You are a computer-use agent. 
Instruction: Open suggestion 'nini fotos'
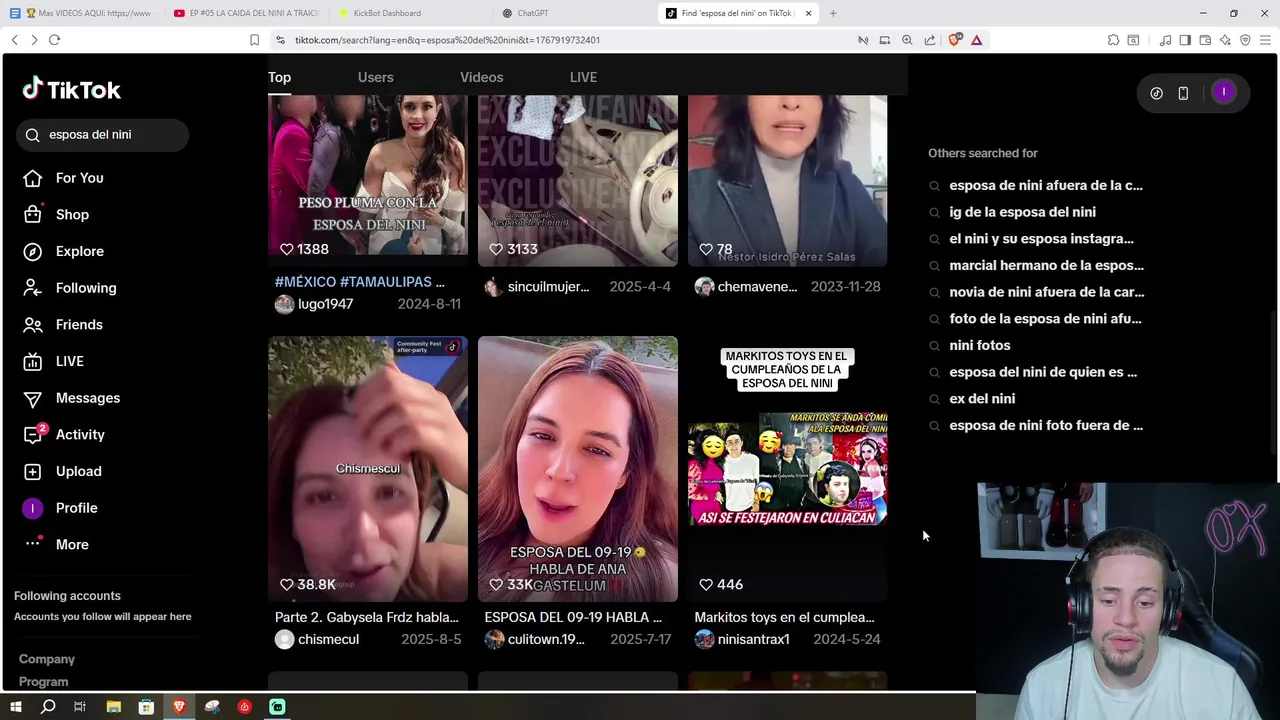point(980,345)
